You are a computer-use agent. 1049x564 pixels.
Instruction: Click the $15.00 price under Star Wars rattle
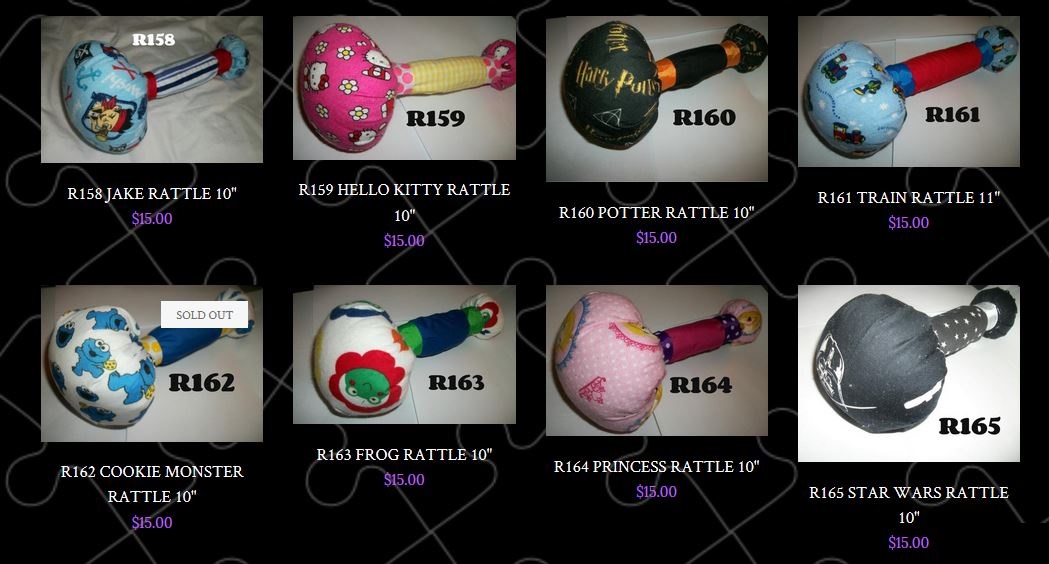[x=909, y=543]
